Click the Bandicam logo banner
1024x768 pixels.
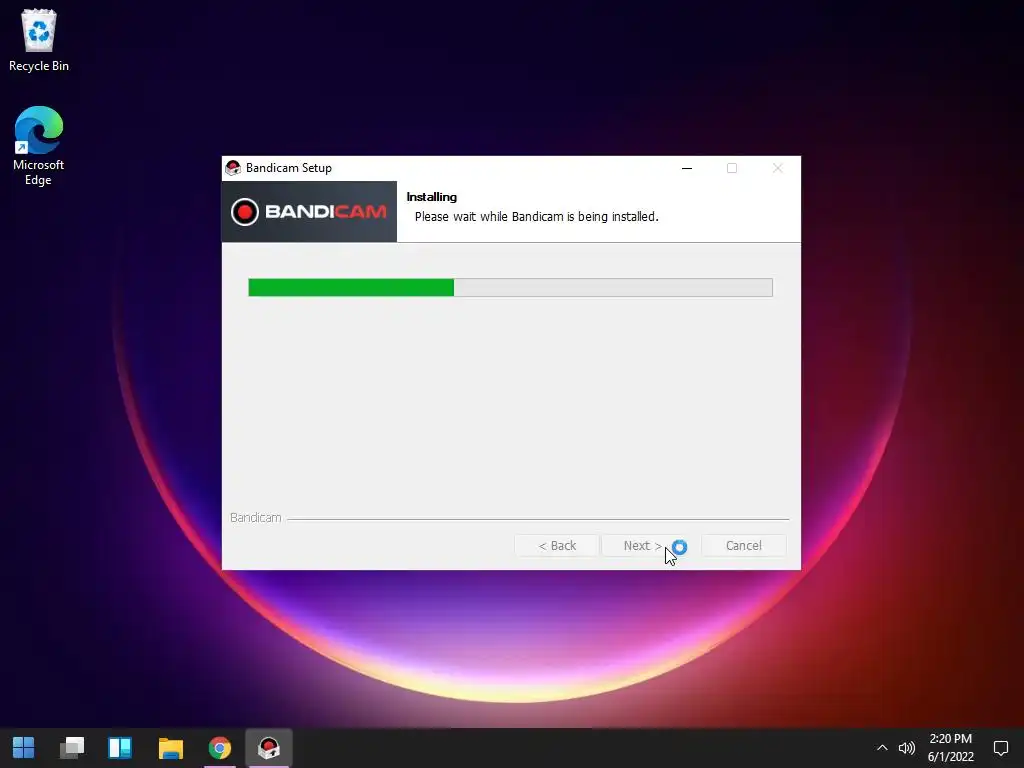pyautogui.click(x=310, y=212)
